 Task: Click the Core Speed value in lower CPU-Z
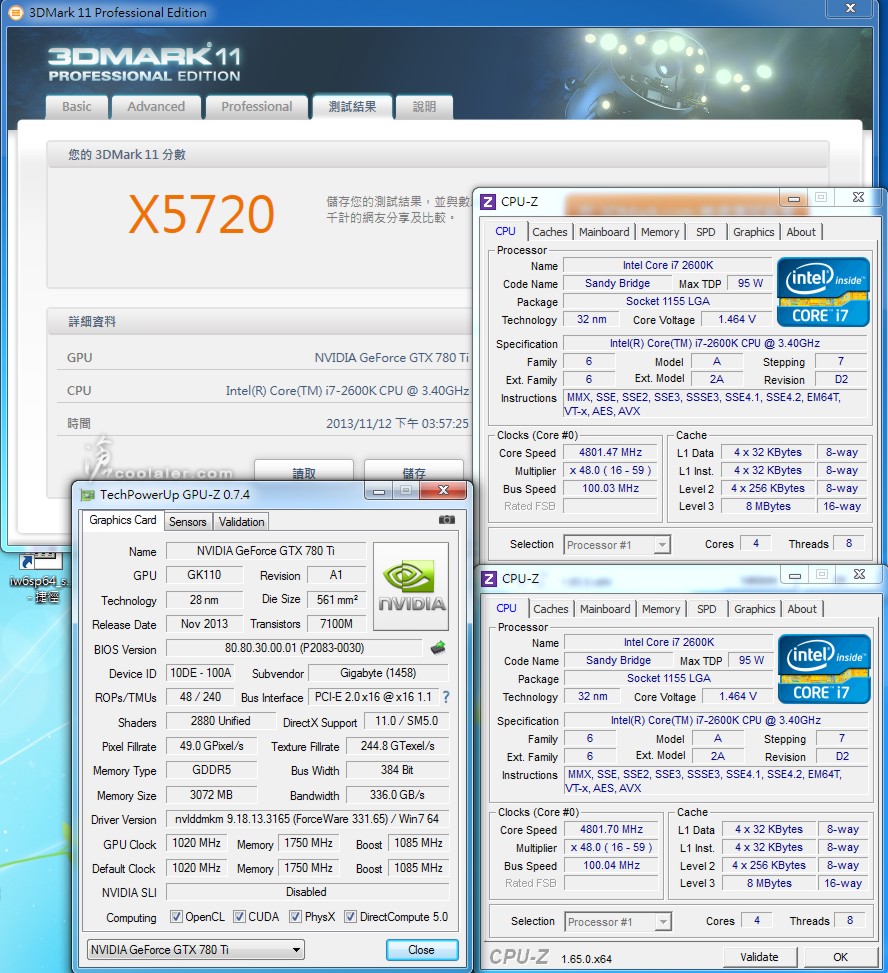point(612,830)
